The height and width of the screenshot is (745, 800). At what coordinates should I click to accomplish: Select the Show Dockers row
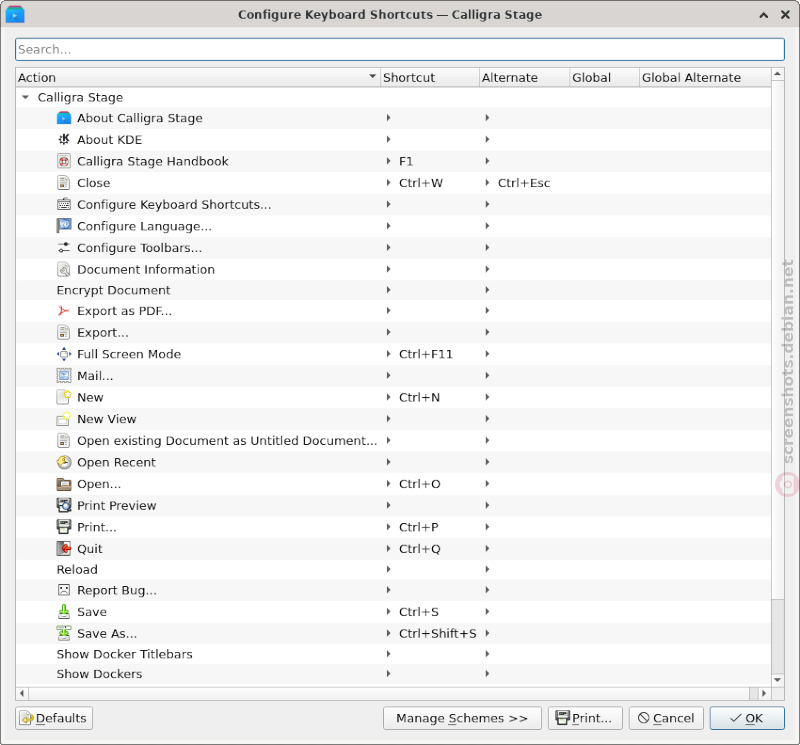coord(393,674)
